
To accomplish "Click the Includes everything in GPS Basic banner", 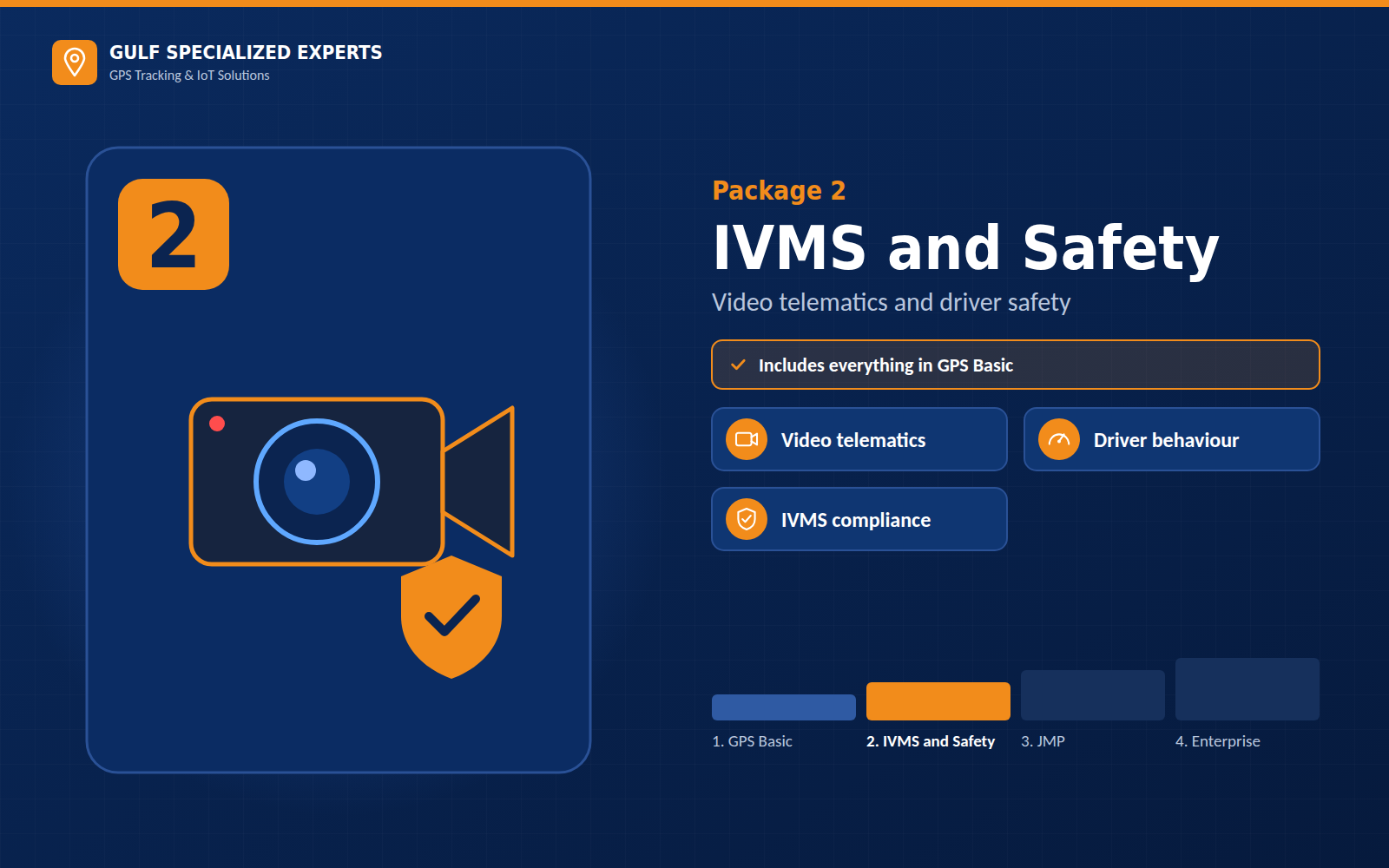I will point(1016,365).
